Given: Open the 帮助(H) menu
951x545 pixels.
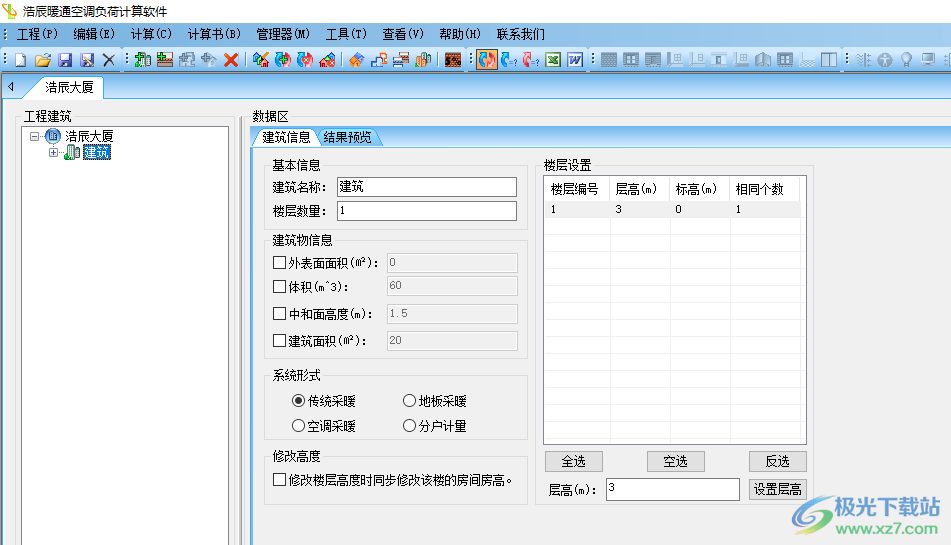Looking at the screenshot, I should [460, 34].
